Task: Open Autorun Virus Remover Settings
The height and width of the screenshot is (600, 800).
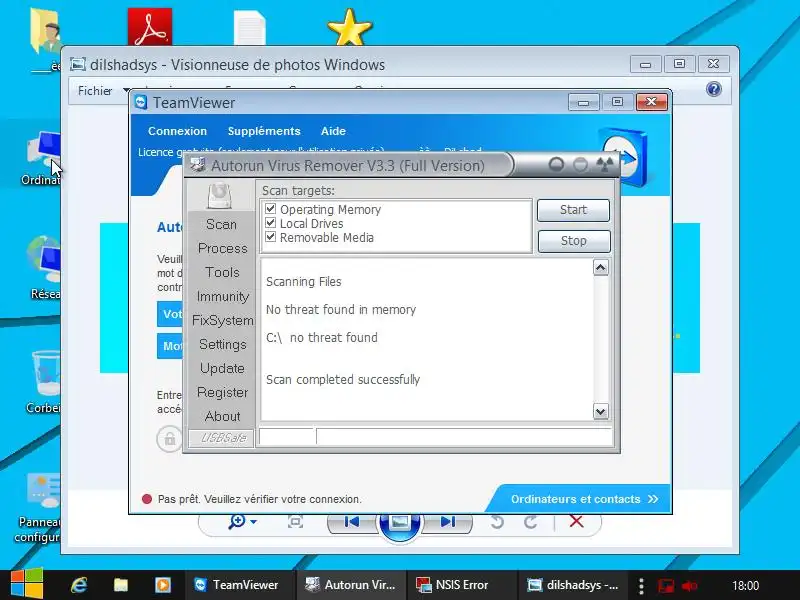Action: click(x=222, y=344)
